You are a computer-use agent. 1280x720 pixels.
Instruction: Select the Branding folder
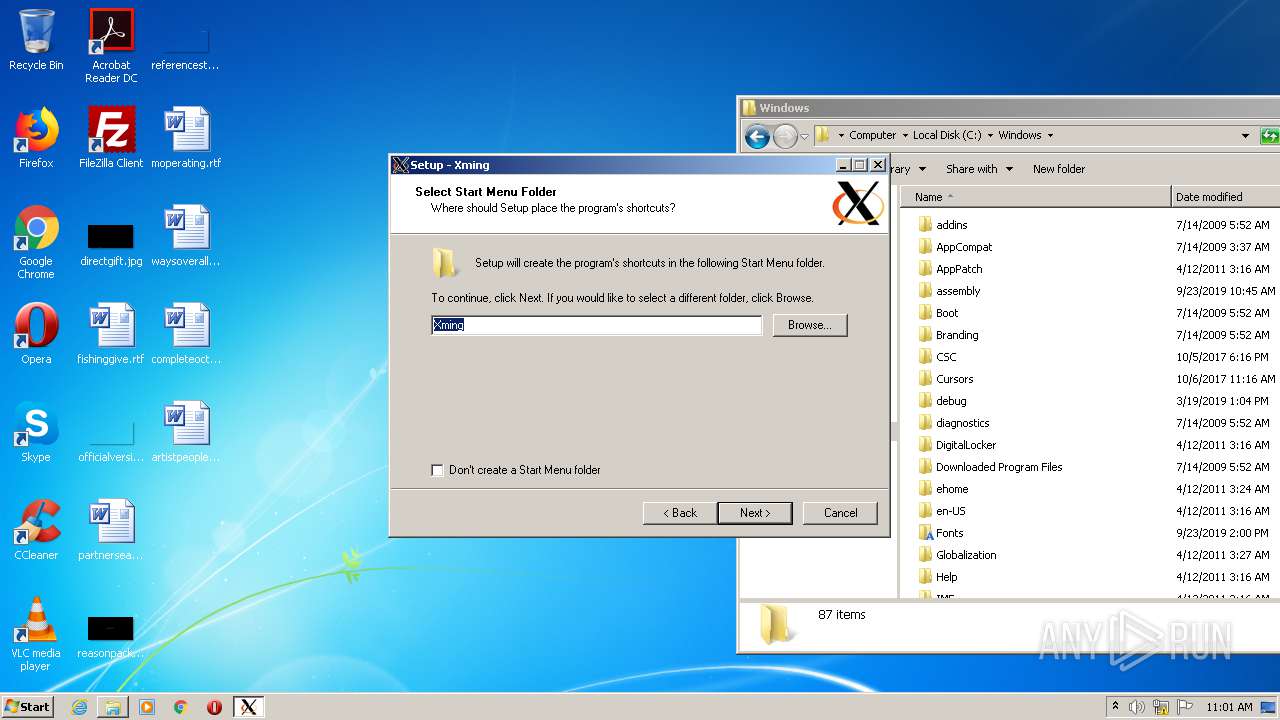pos(957,335)
